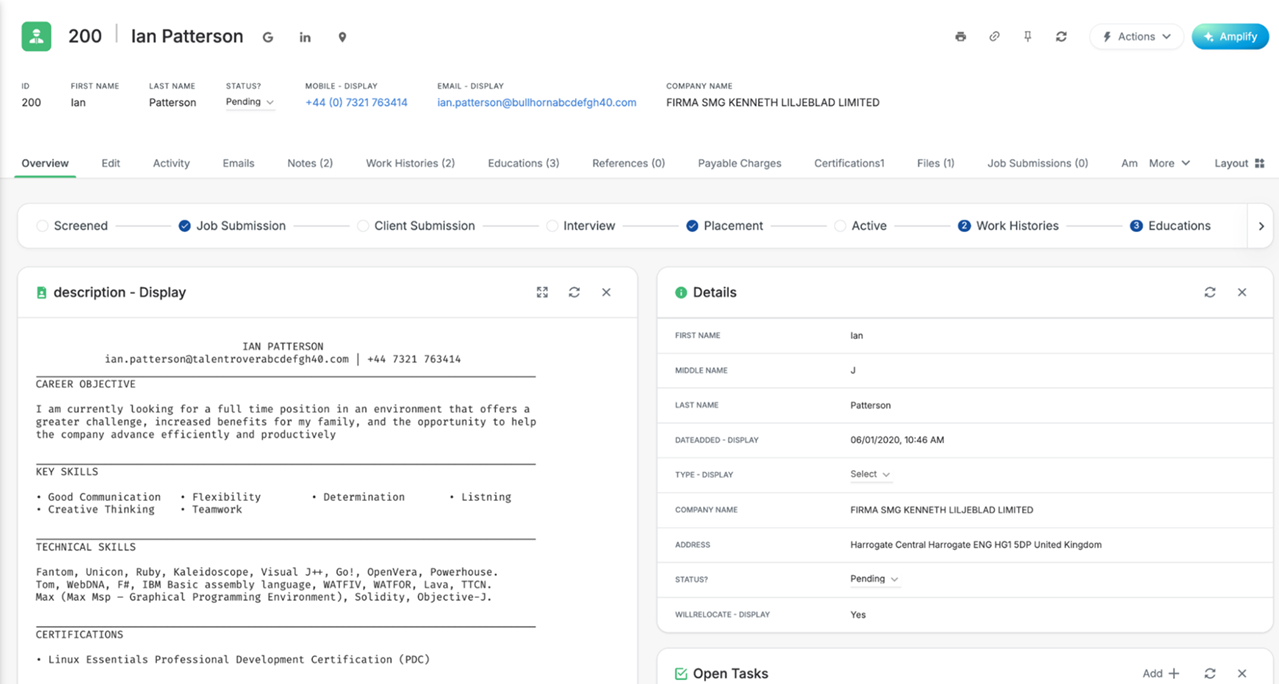
Task: Open the Actions dropdown menu
Action: (x=1136, y=37)
